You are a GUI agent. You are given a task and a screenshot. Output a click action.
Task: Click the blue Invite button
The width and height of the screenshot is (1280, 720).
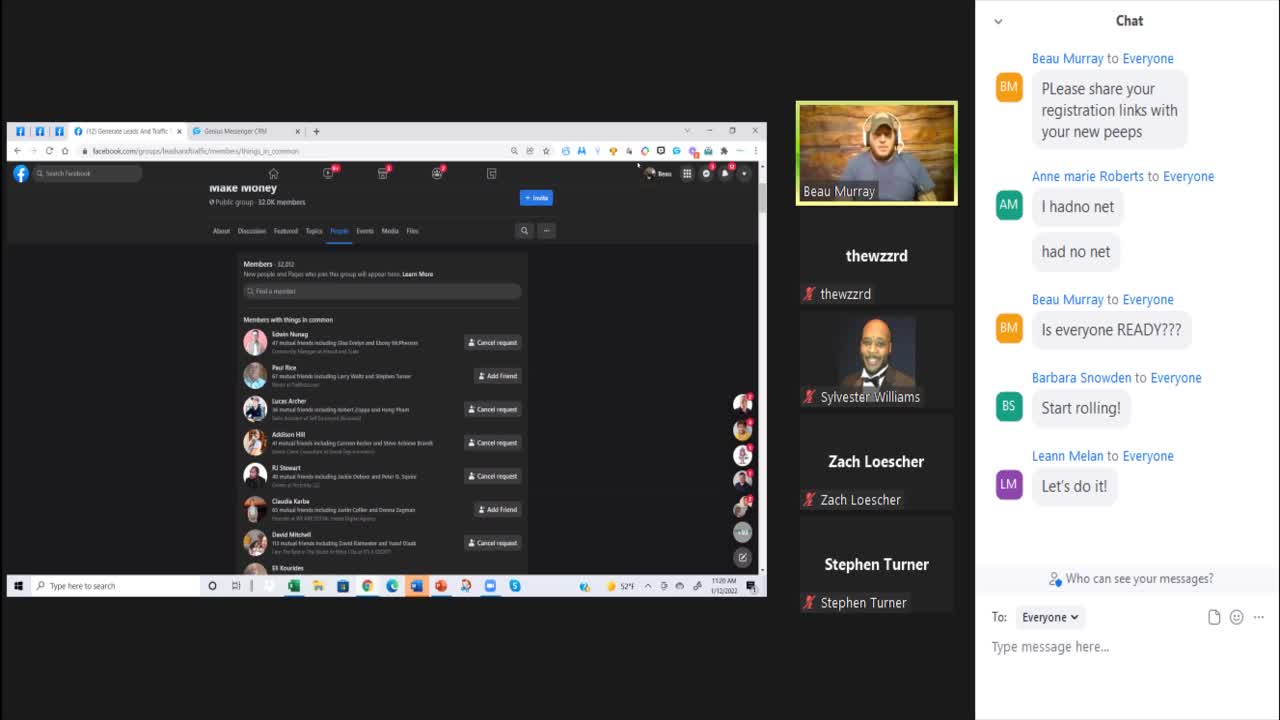(x=536, y=197)
